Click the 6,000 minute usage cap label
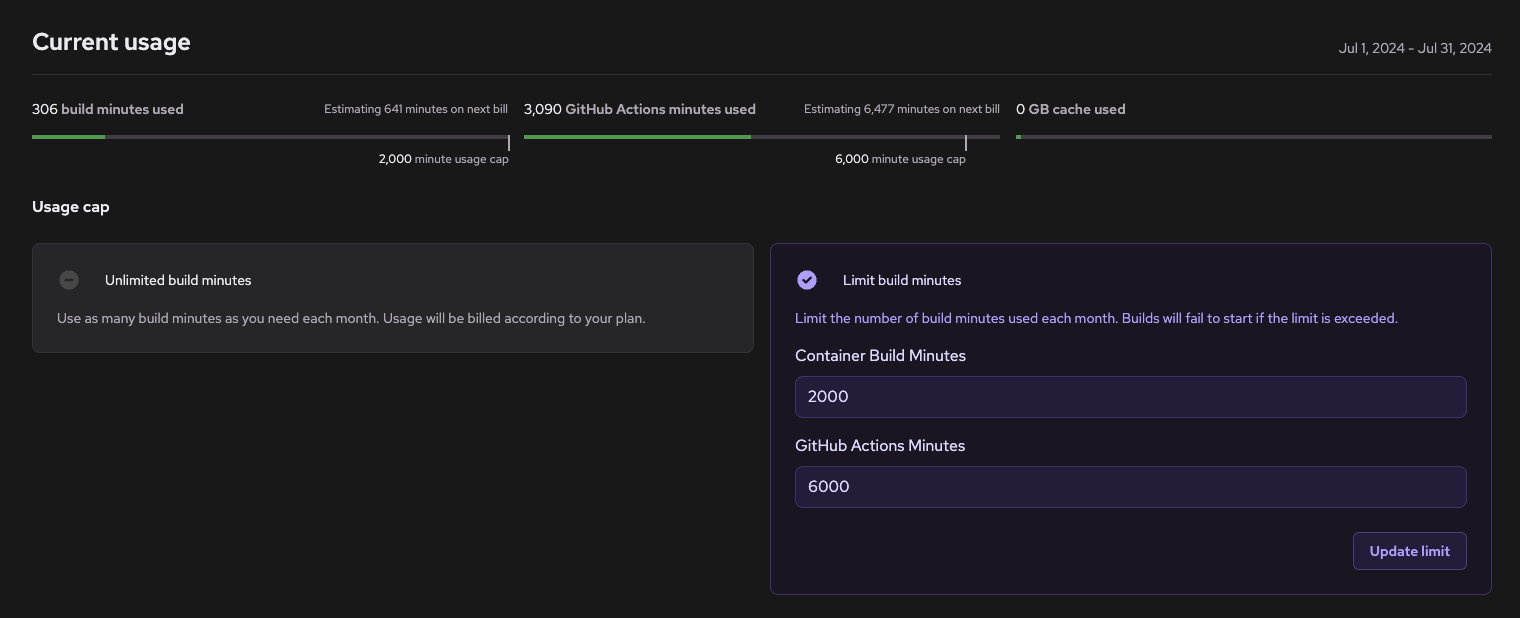1520x618 pixels. (x=900, y=159)
